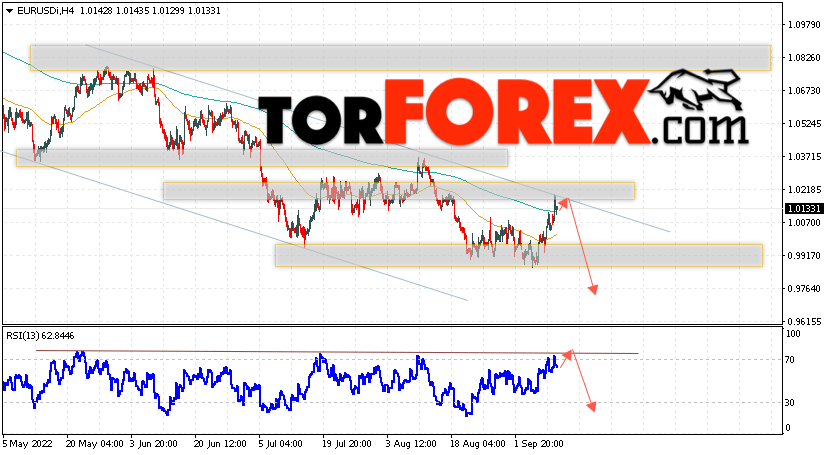This screenshot has width=828, height=455.
Task: Select the zone rectangle near 1.02185
Action: pos(399,191)
